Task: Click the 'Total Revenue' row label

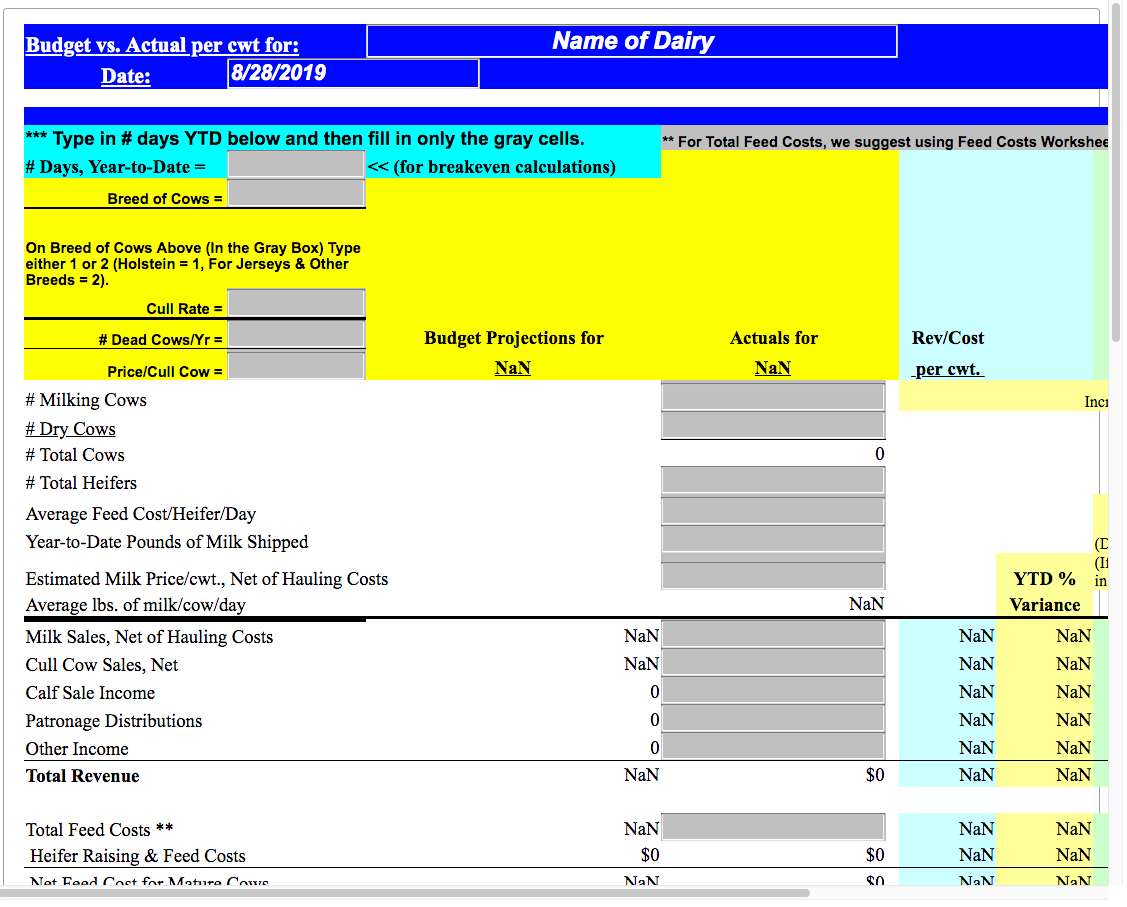Action: [x=83, y=775]
